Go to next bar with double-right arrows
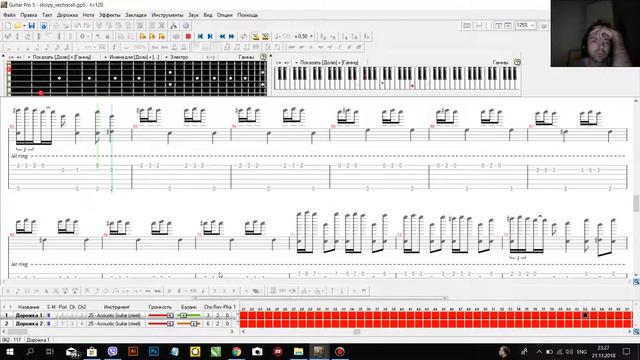Viewport: 640px width, 360px height. point(231,36)
